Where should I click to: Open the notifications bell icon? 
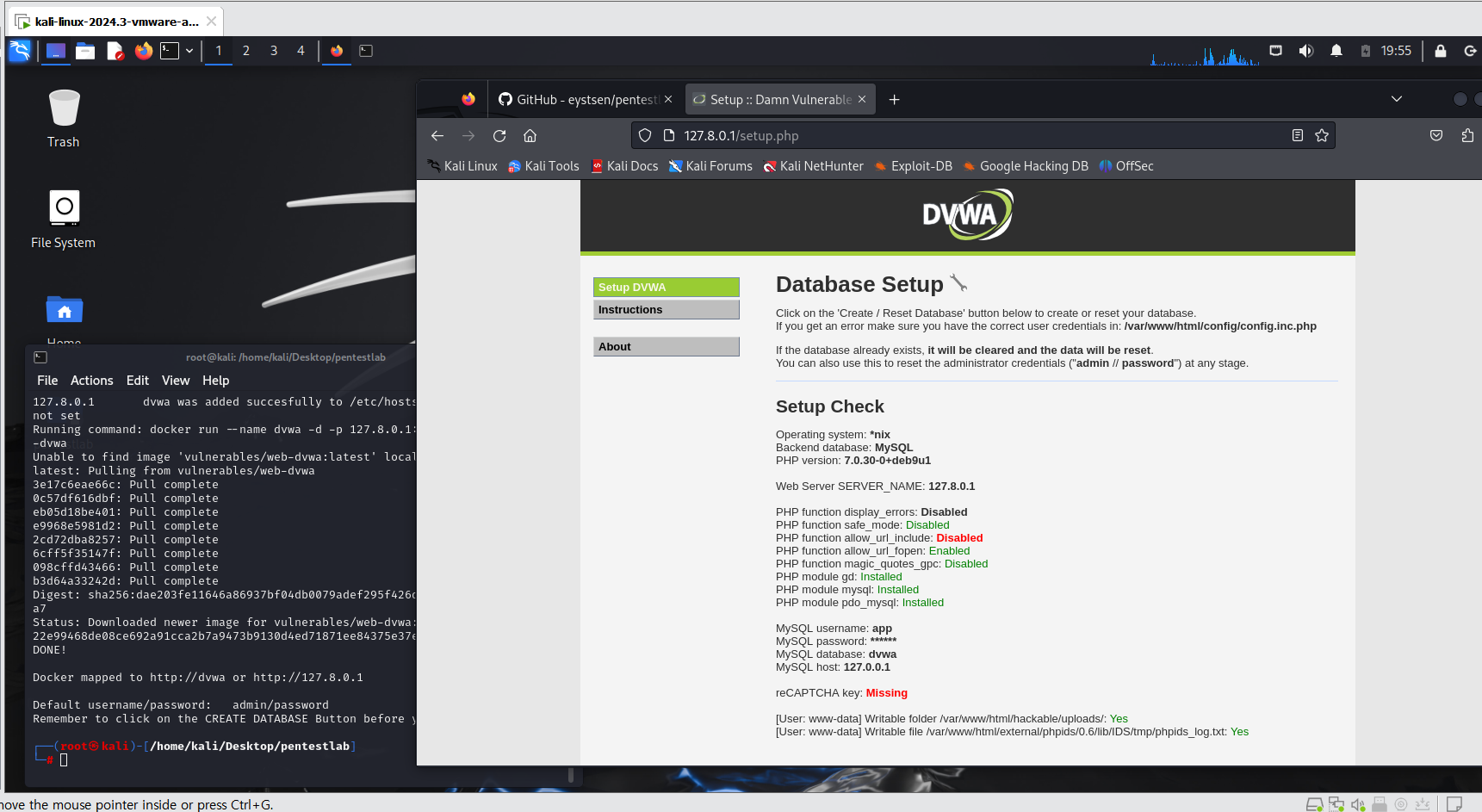[1336, 51]
